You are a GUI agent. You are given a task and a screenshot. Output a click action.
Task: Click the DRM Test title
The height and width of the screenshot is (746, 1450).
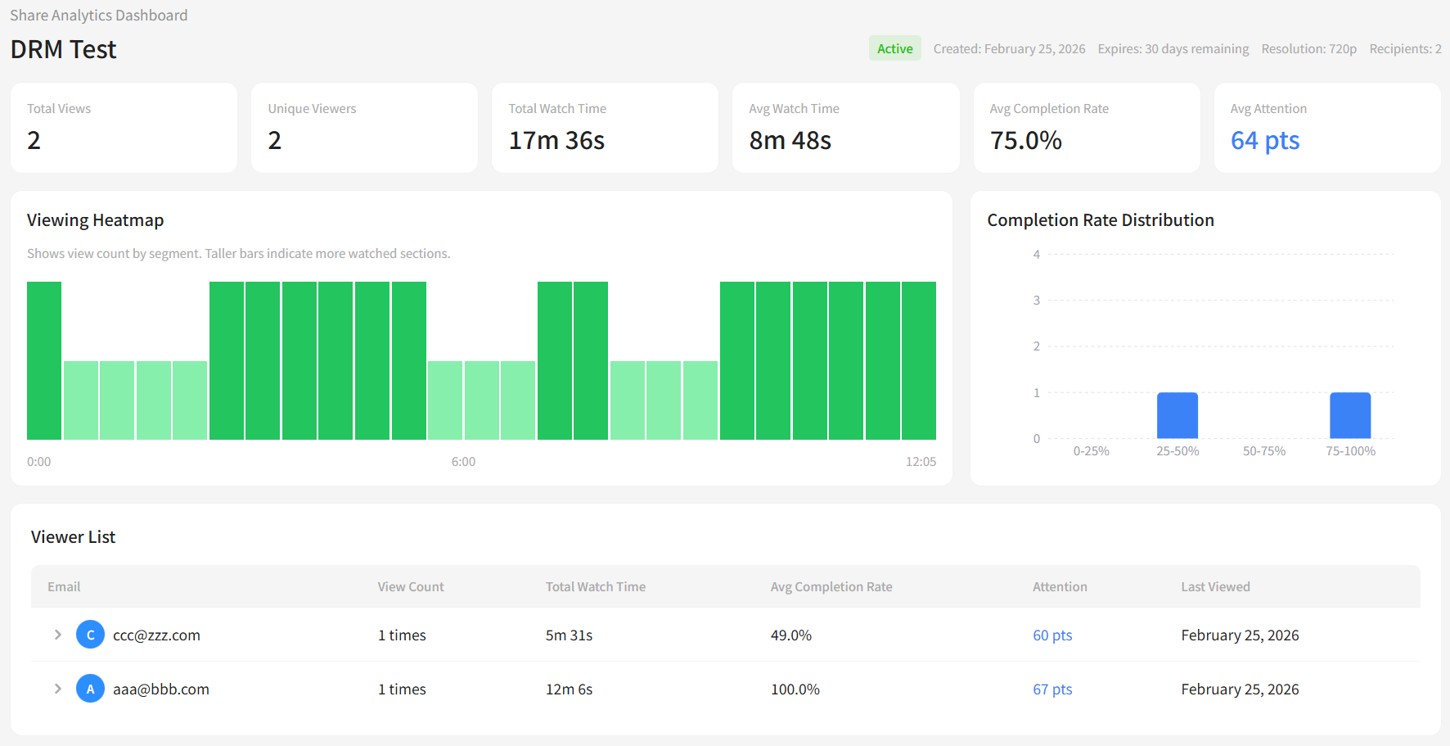pyautogui.click(x=63, y=48)
